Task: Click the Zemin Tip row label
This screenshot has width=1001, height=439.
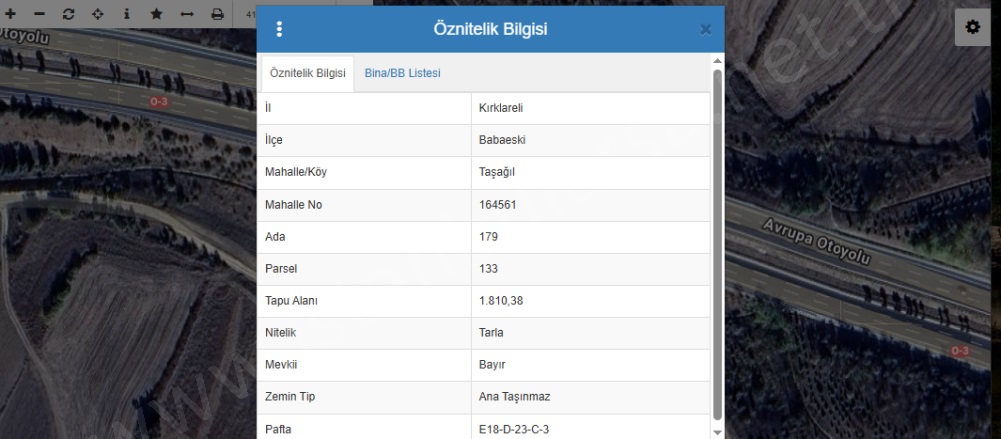Action: pos(290,397)
